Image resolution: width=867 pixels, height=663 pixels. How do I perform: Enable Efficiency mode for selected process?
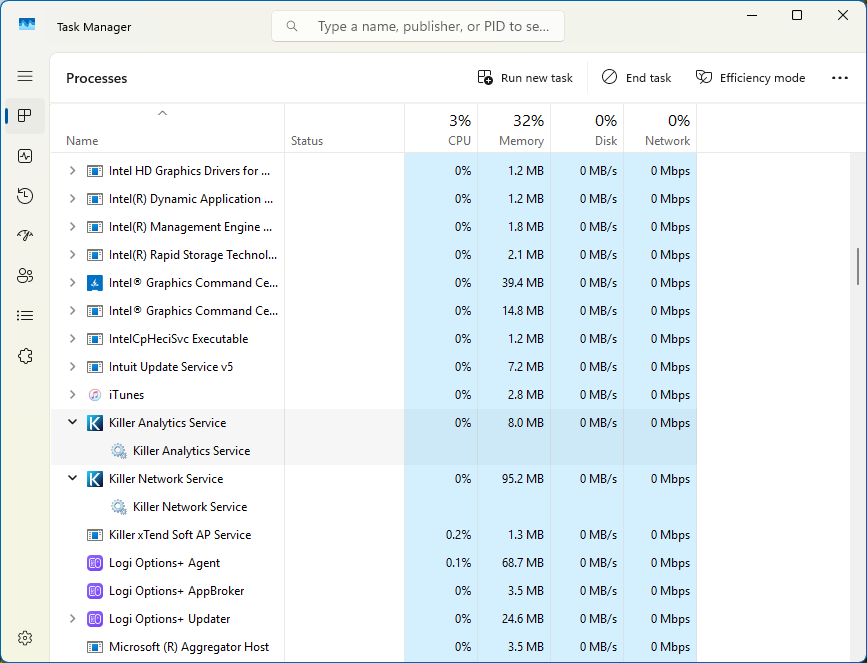pyautogui.click(x=750, y=78)
